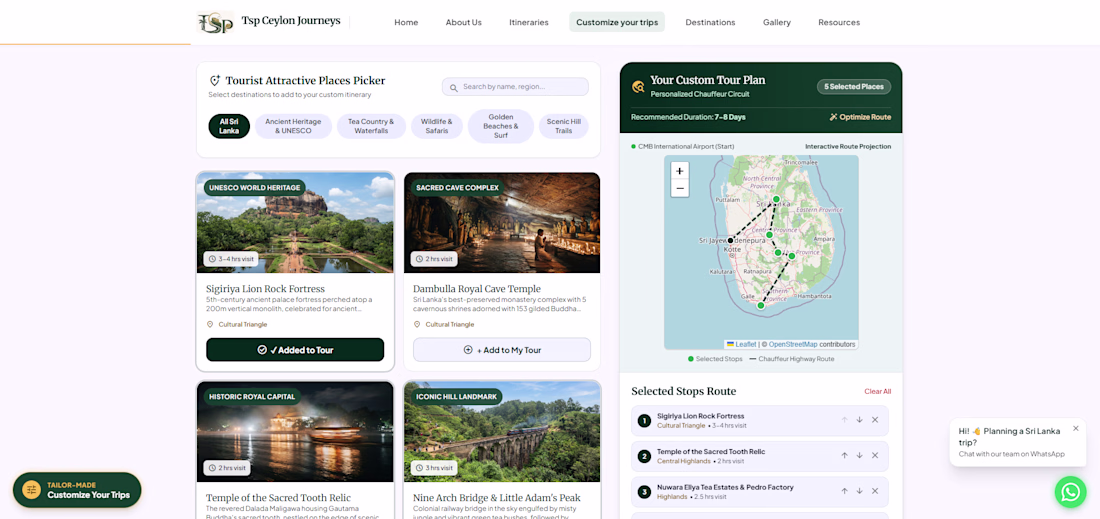Click Chat with our team on WhatsApp text
The width and height of the screenshot is (1100, 519).
click(x=1011, y=454)
